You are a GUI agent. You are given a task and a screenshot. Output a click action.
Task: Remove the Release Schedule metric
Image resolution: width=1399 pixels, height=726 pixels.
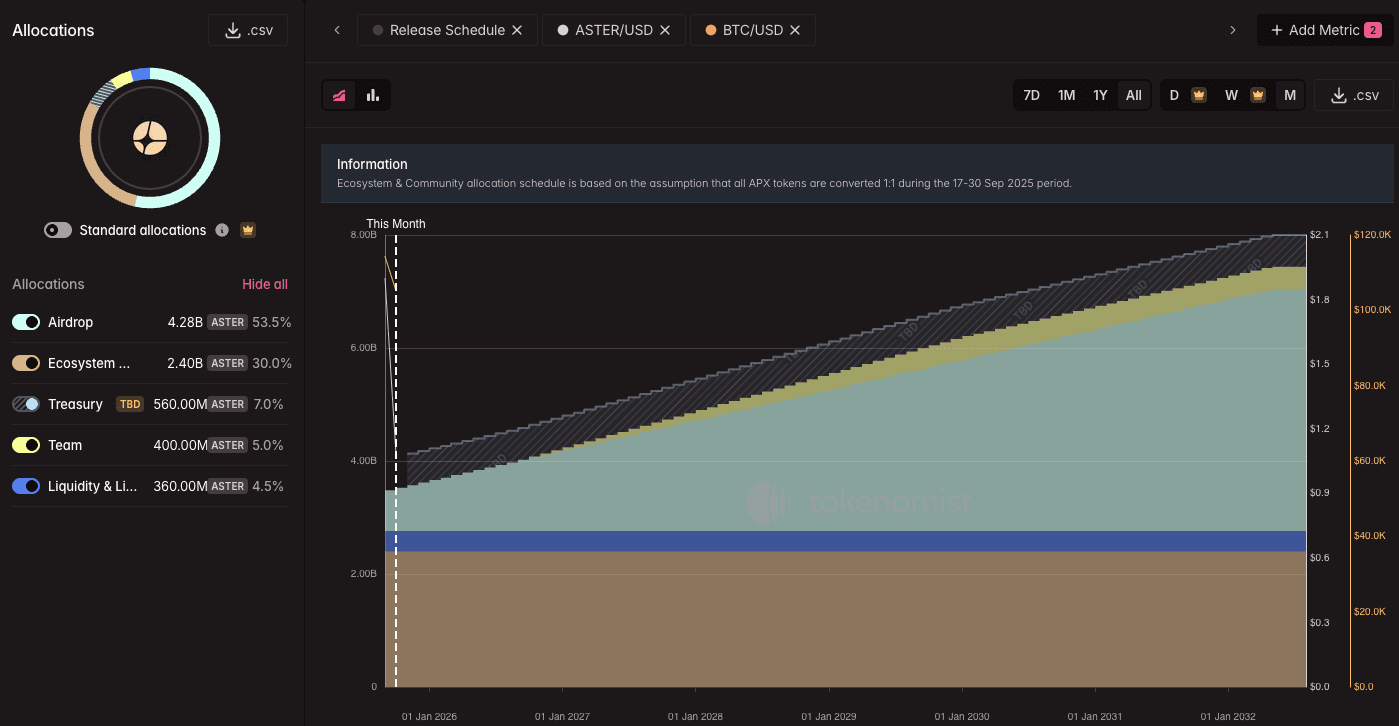point(517,30)
